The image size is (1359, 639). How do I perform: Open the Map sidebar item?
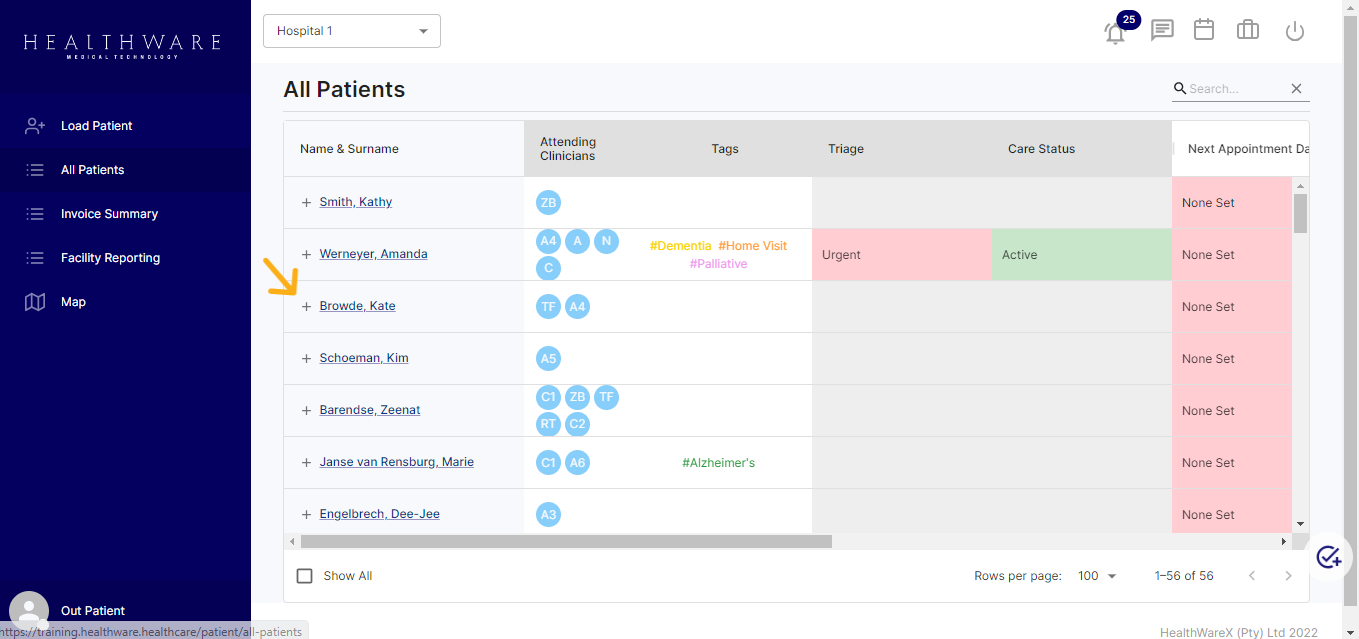[73, 302]
